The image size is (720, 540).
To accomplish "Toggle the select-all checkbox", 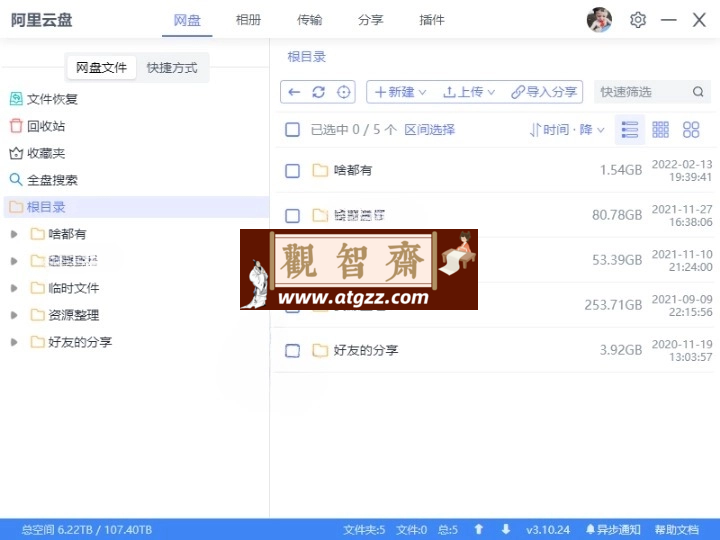I will click(x=292, y=130).
